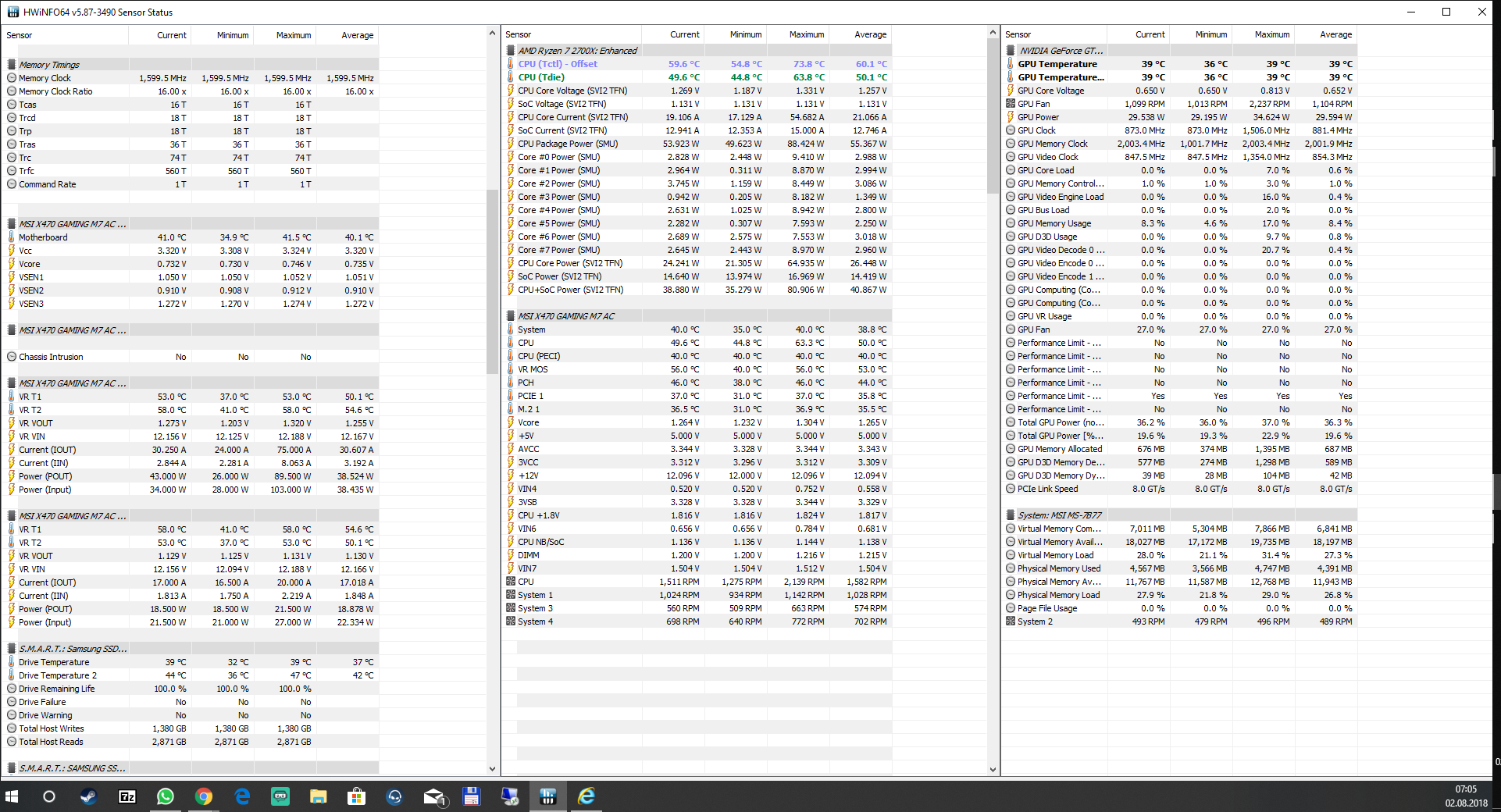
Task: Click the thermometer icon next to VR MOS
Action: 511,369
